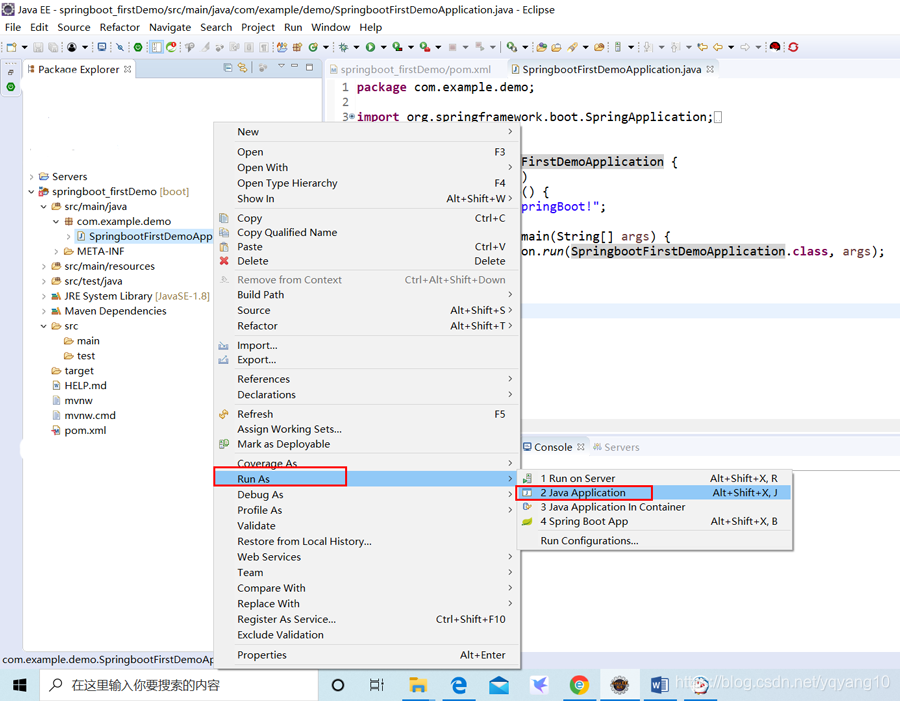Click Run Configurations... in the submenu
The image size is (900, 701).
pyautogui.click(x=589, y=541)
